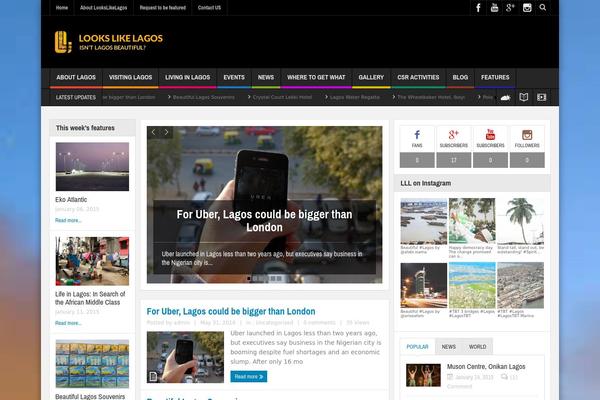The height and width of the screenshot is (400, 600).
Task: Click the video icon in ticker bar
Action: coord(541,97)
